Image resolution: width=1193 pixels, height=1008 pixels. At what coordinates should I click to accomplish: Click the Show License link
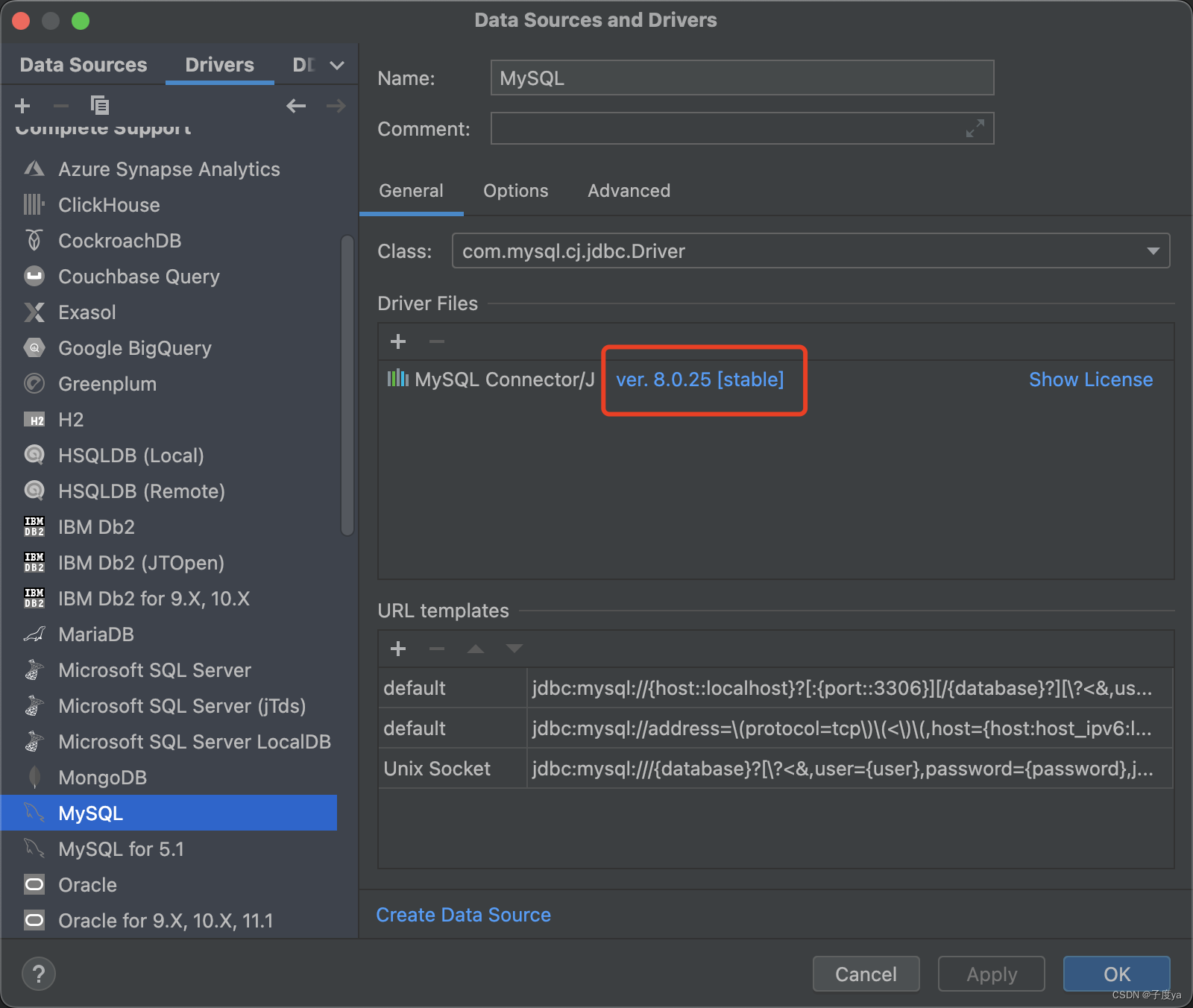pos(1091,379)
